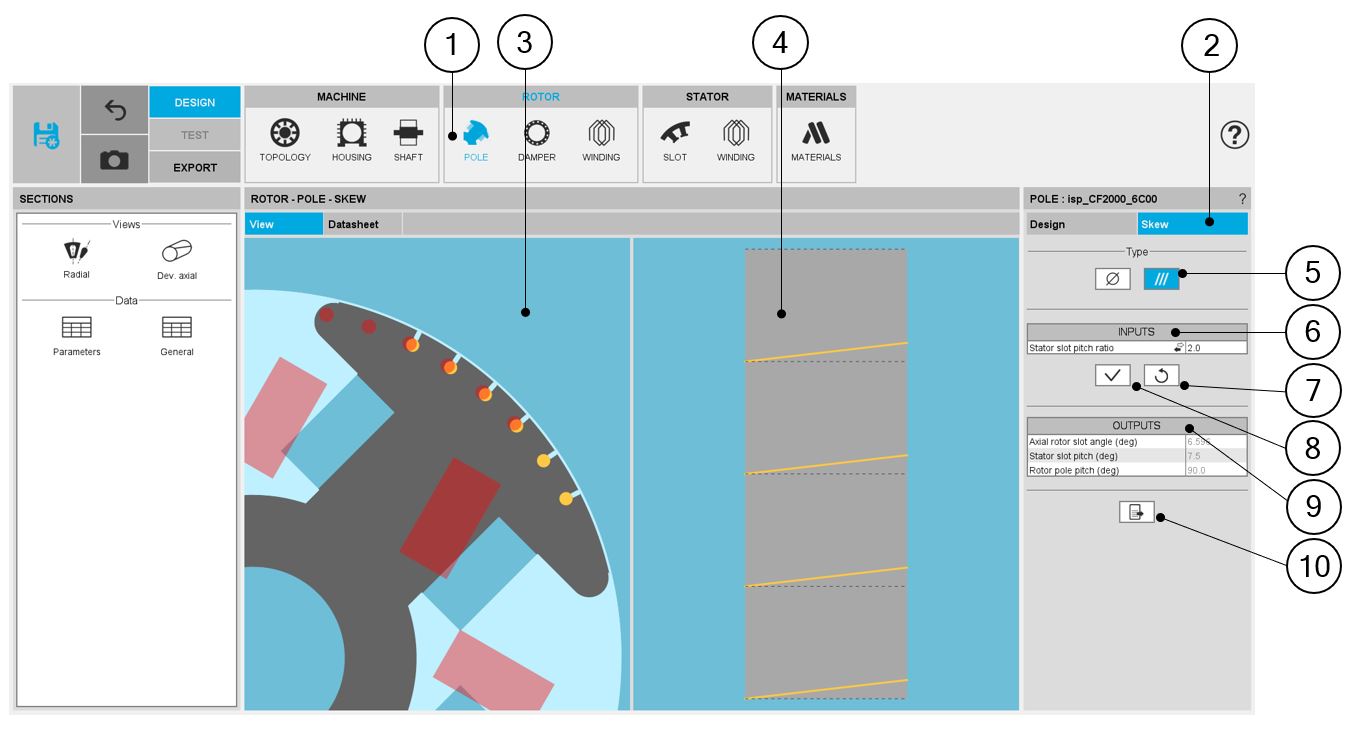This screenshot has width=1360, height=733.
Task: Select the continuous skew type option
Action: click(x=1161, y=280)
